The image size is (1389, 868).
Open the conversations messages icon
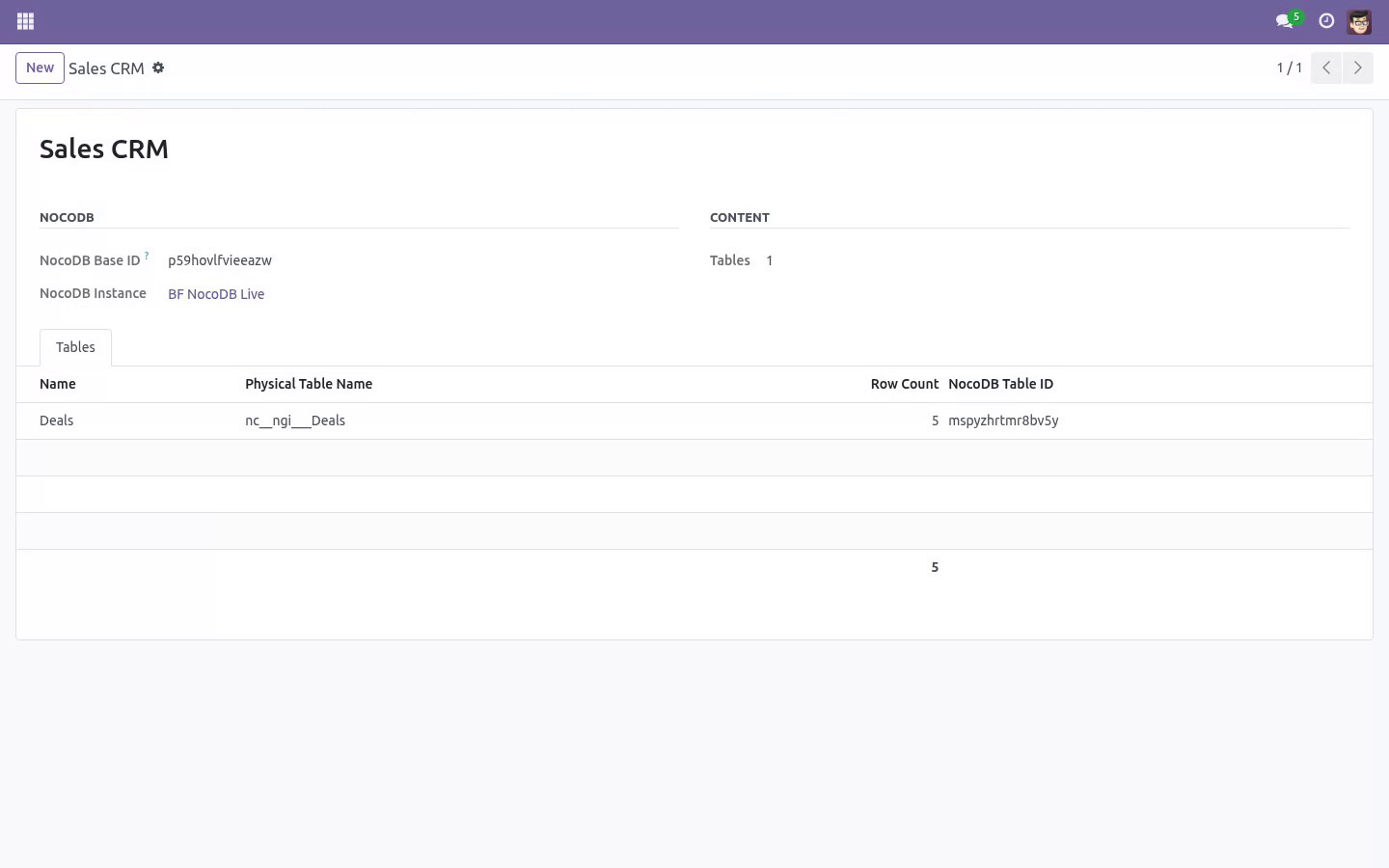pos(1286,21)
